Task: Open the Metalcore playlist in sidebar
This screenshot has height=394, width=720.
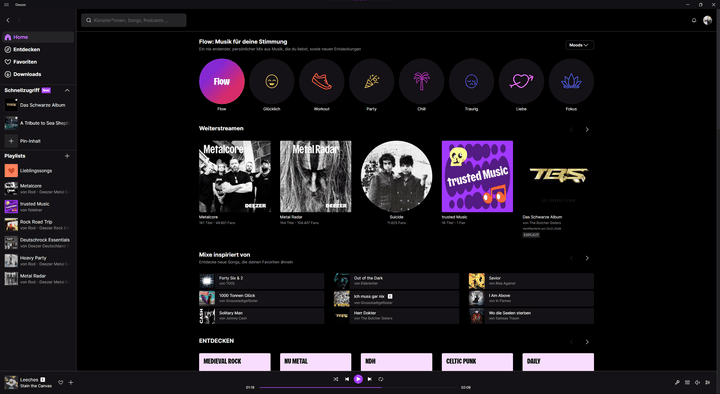Action: pos(38,189)
